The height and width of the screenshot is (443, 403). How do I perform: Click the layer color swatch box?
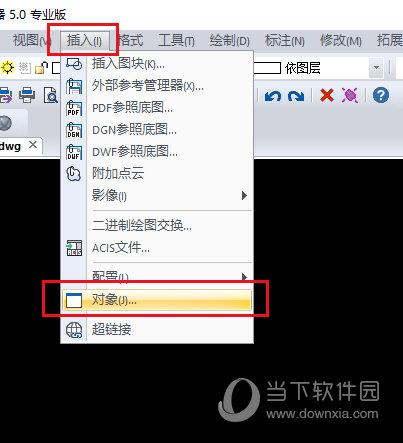[x=56, y=68]
